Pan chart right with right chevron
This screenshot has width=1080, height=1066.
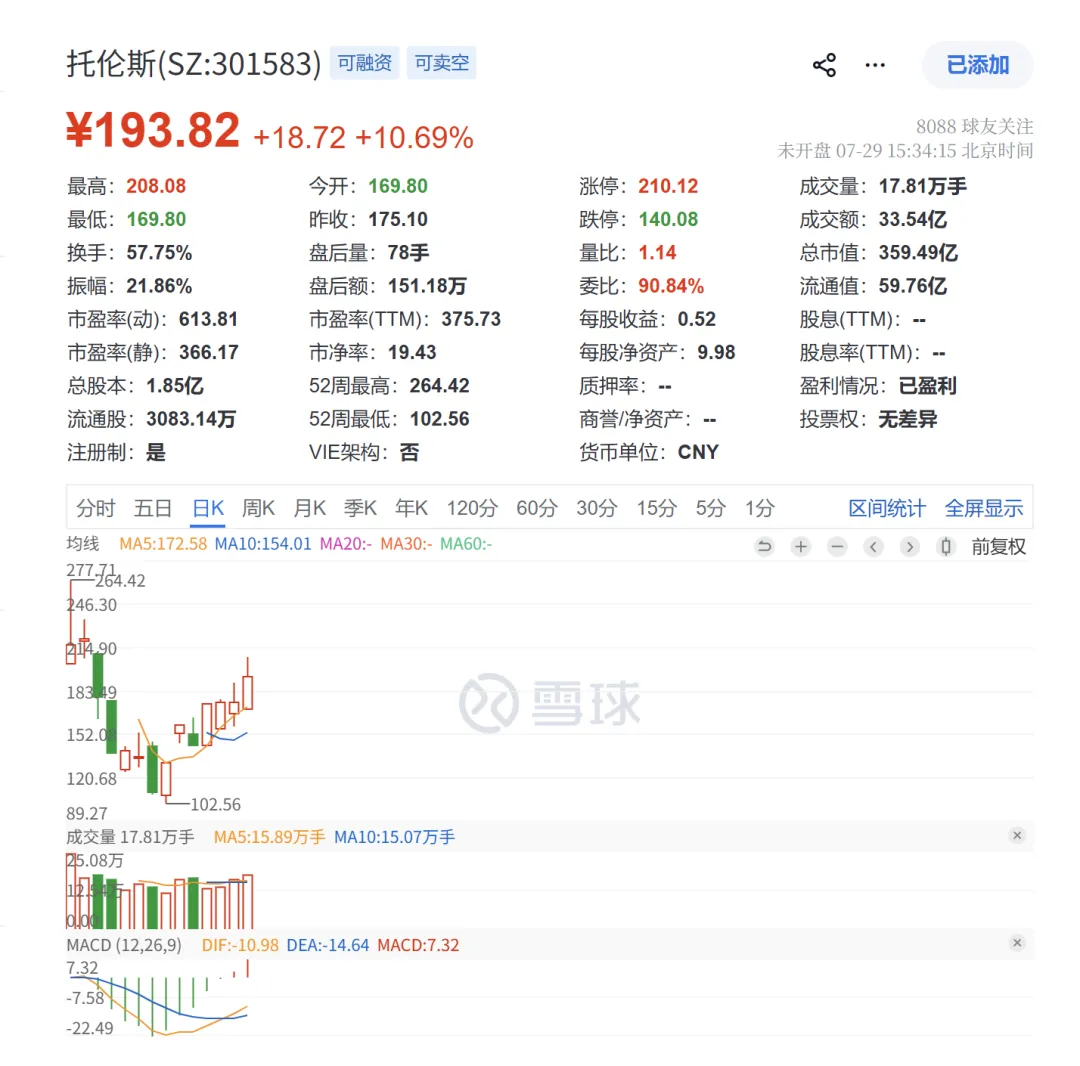coord(910,547)
